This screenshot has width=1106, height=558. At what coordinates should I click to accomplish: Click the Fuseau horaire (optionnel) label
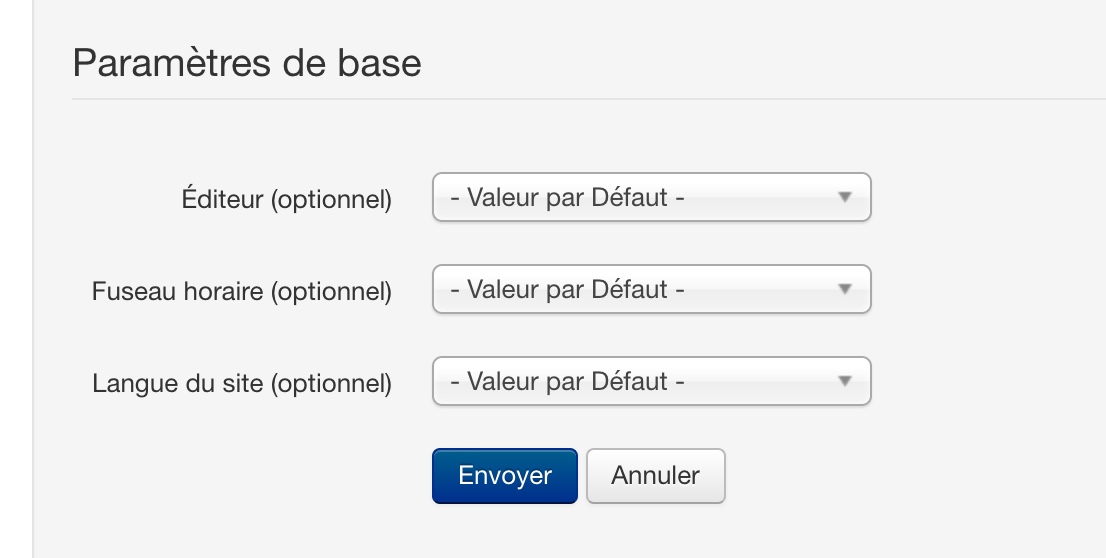pyautogui.click(x=242, y=291)
